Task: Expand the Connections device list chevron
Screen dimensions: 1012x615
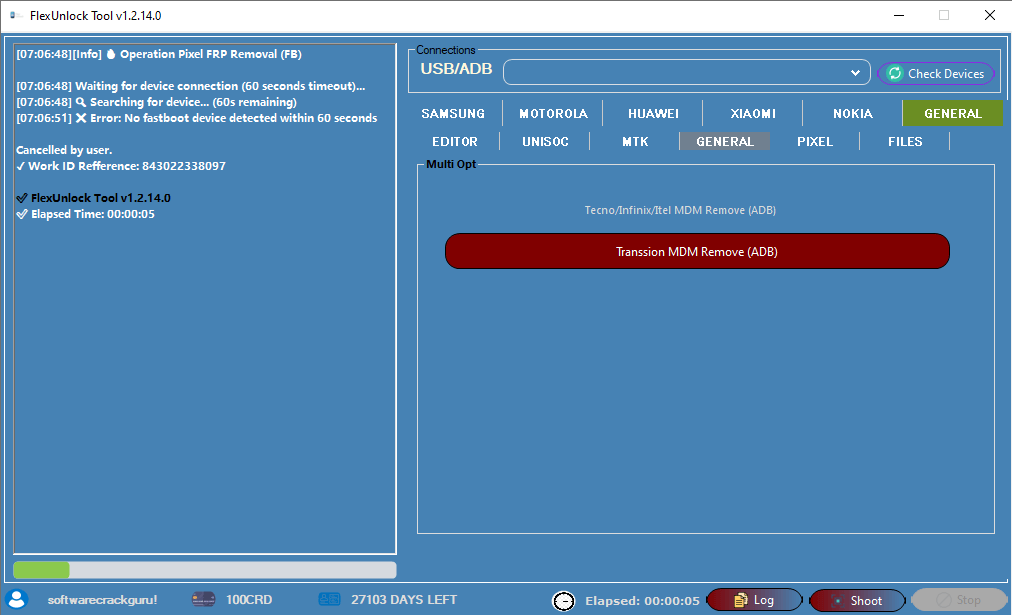Action: 855,72
